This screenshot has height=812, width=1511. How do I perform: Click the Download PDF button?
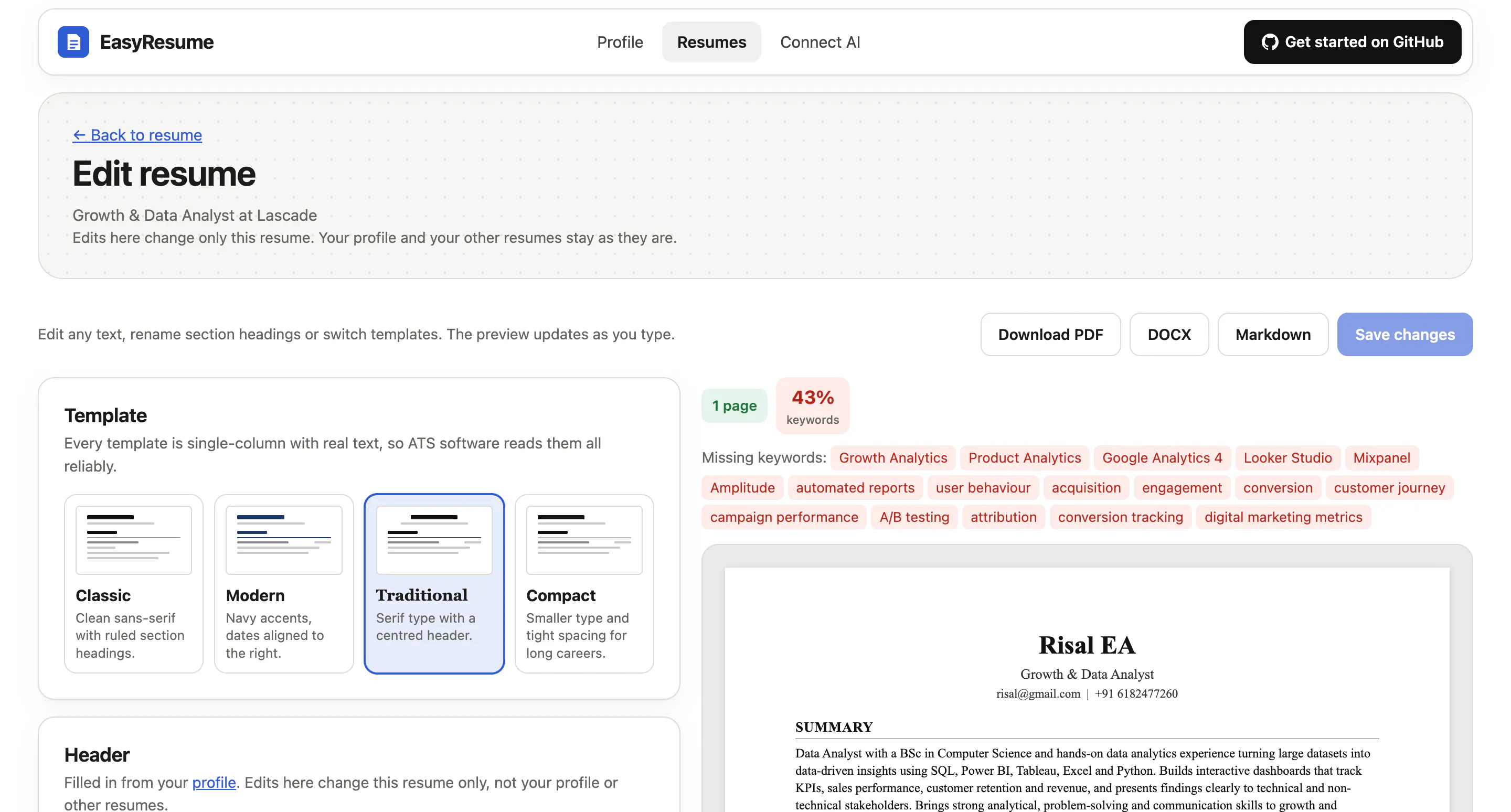[1050, 334]
